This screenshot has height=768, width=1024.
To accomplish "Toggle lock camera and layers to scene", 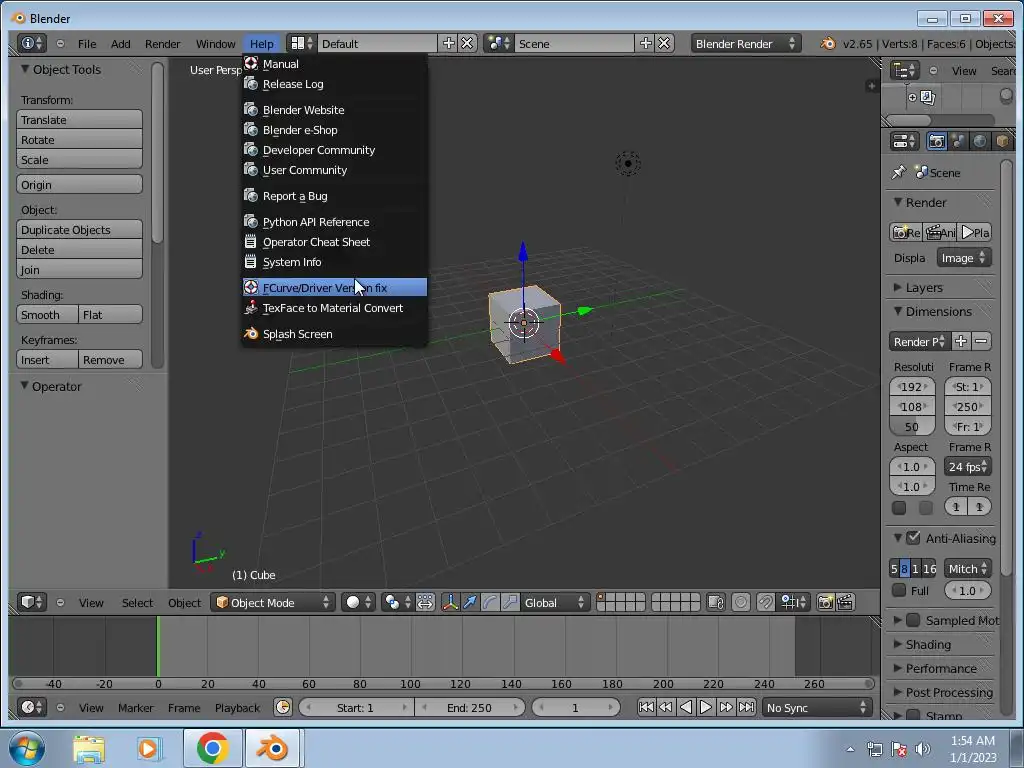I will click(x=716, y=602).
